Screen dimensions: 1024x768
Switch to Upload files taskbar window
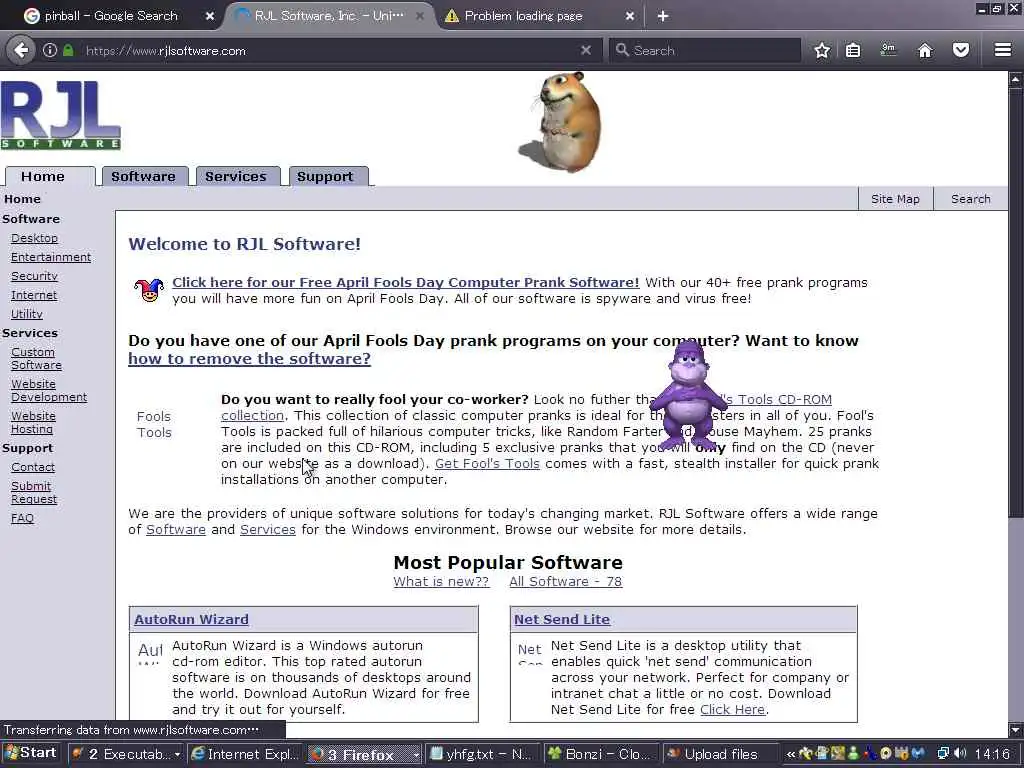pyautogui.click(x=719, y=754)
